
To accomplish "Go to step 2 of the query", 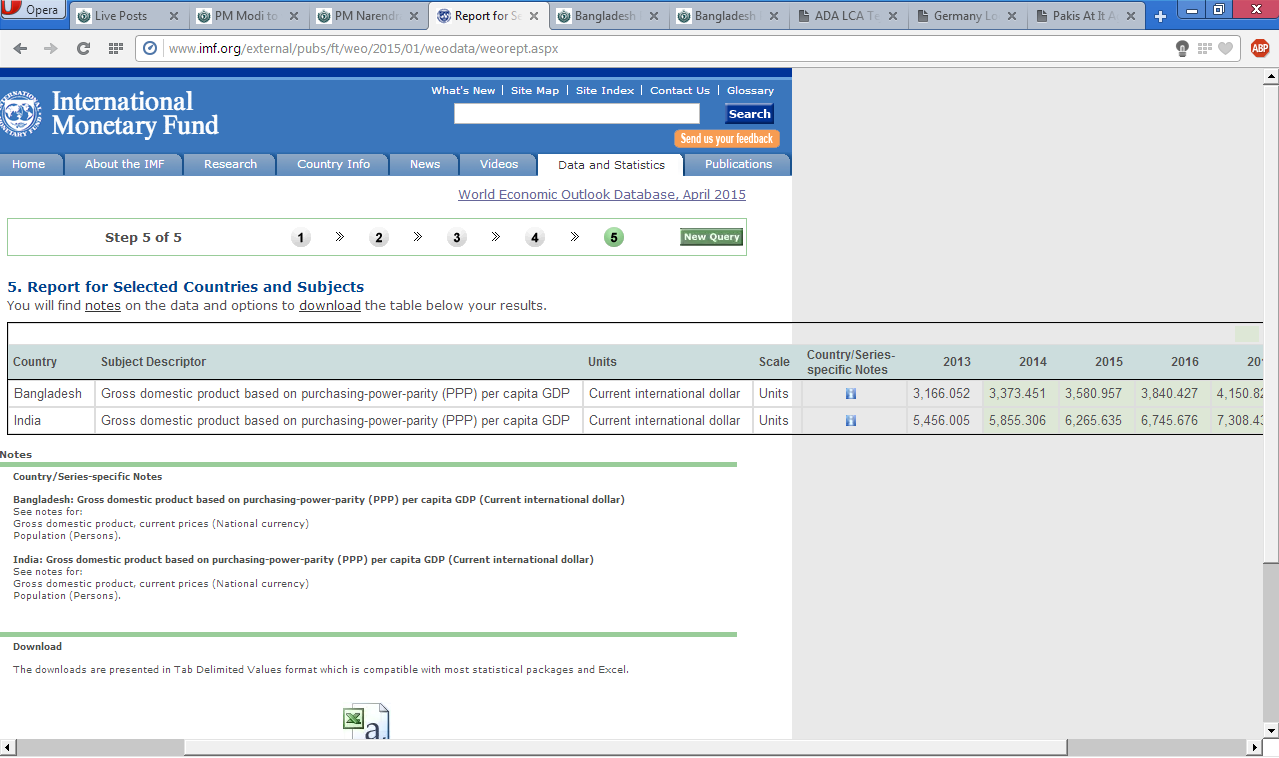I will (x=378, y=238).
